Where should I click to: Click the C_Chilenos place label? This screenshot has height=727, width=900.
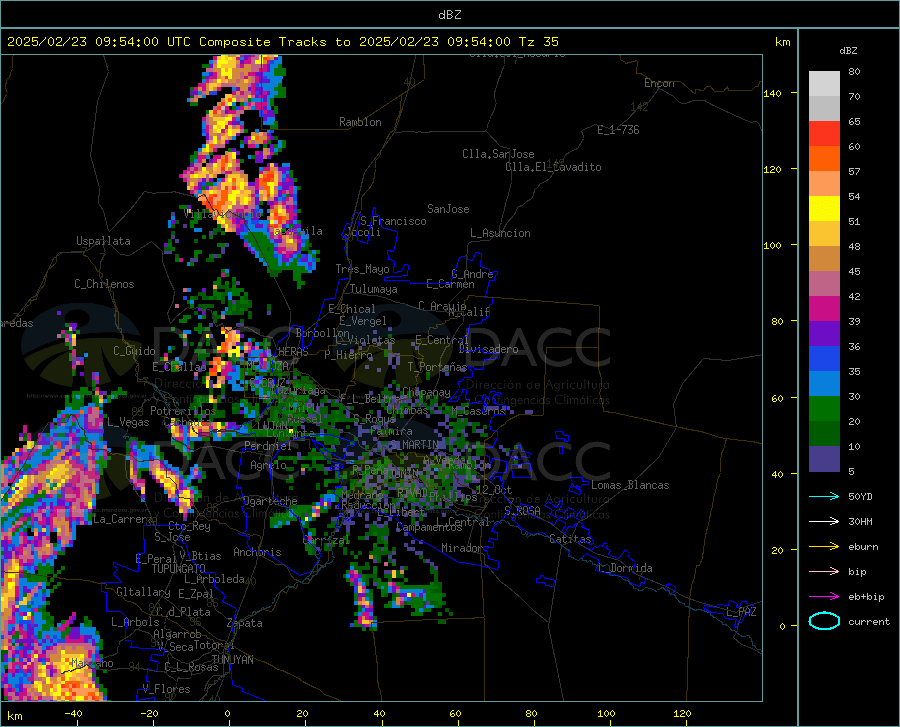pos(104,284)
